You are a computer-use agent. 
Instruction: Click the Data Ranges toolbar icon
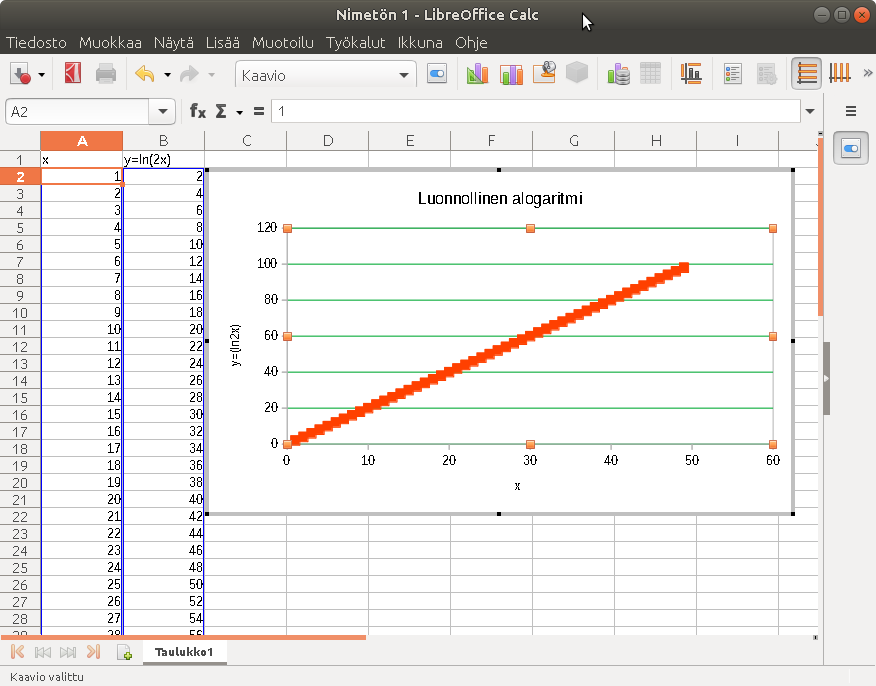tap(620, 74)
